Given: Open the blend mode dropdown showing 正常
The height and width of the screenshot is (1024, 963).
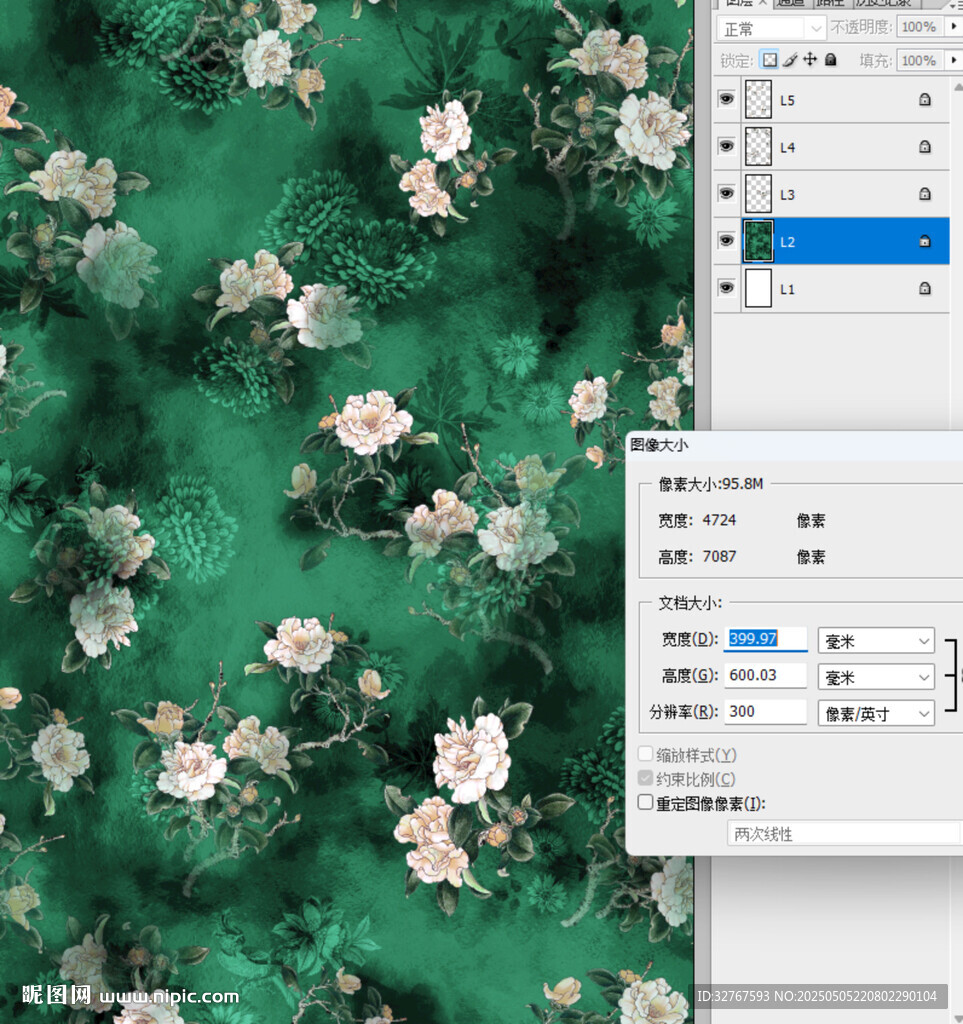Looking at the screenshot, I should pos(773,28).
